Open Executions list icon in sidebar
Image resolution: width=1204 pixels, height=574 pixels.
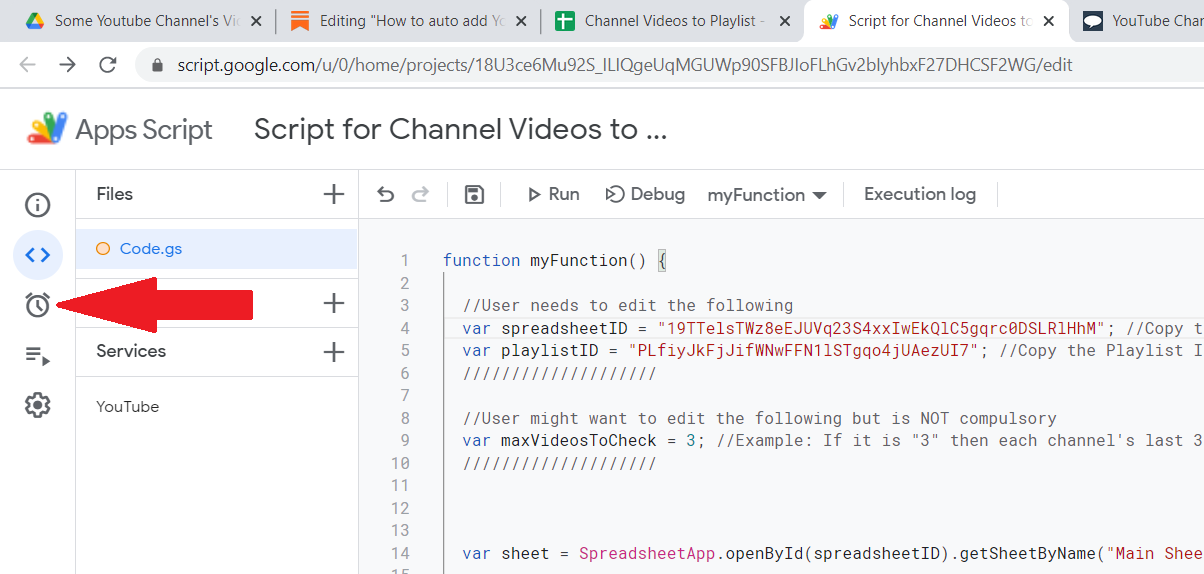38,355
